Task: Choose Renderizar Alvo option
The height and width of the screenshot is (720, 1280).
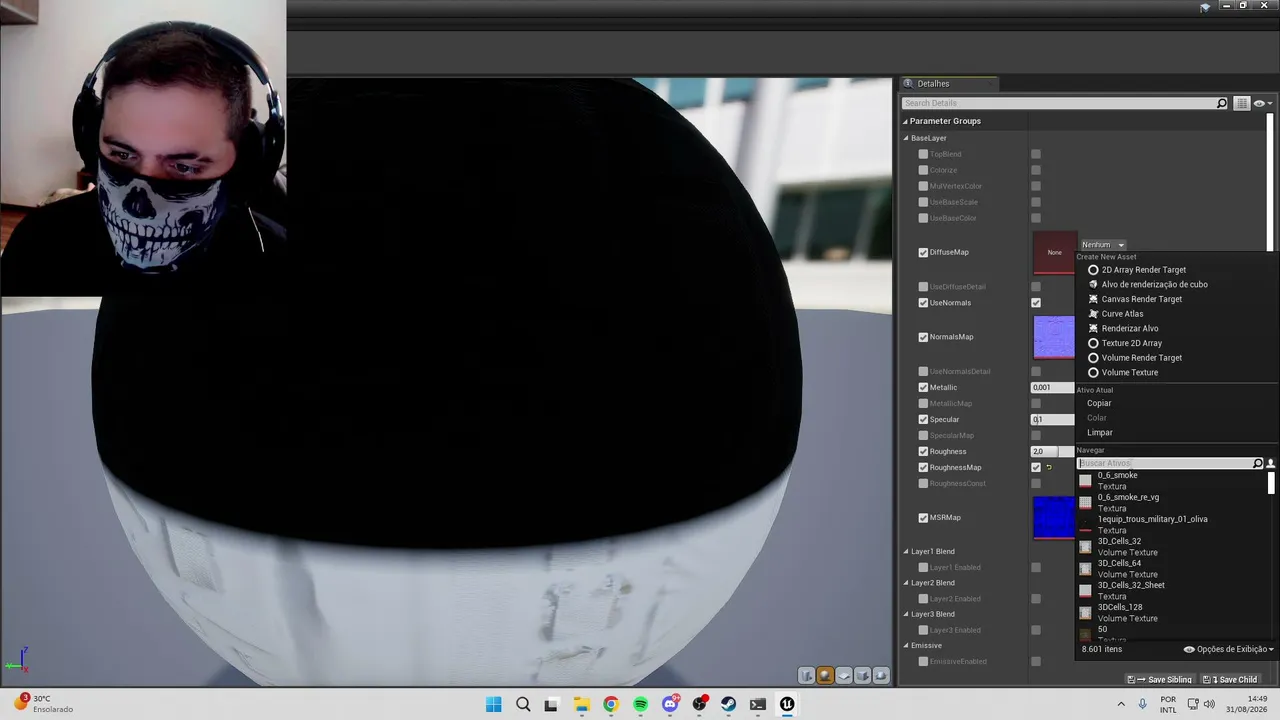Action: pos(1130,329)
